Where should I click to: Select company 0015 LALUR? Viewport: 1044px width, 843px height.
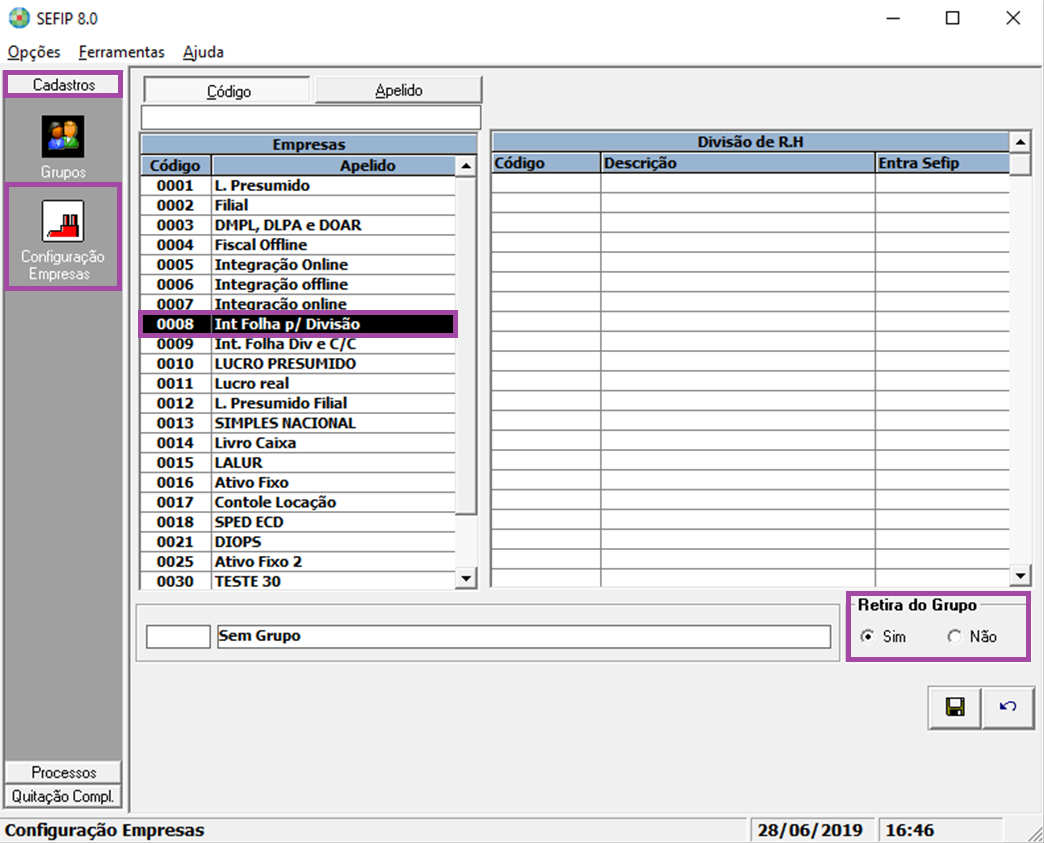coord(298,463)
